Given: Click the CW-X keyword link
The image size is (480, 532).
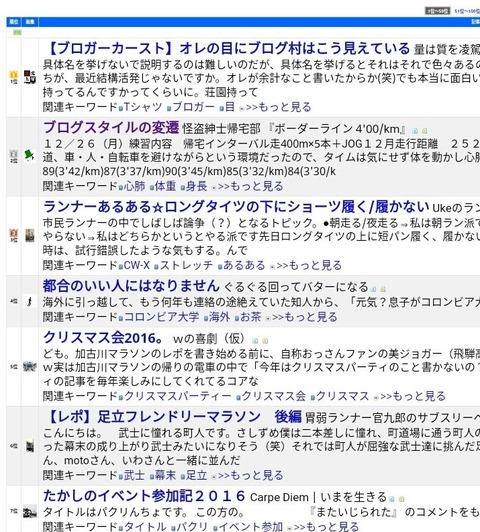Looking at the screenshot, I should point(137,265).
